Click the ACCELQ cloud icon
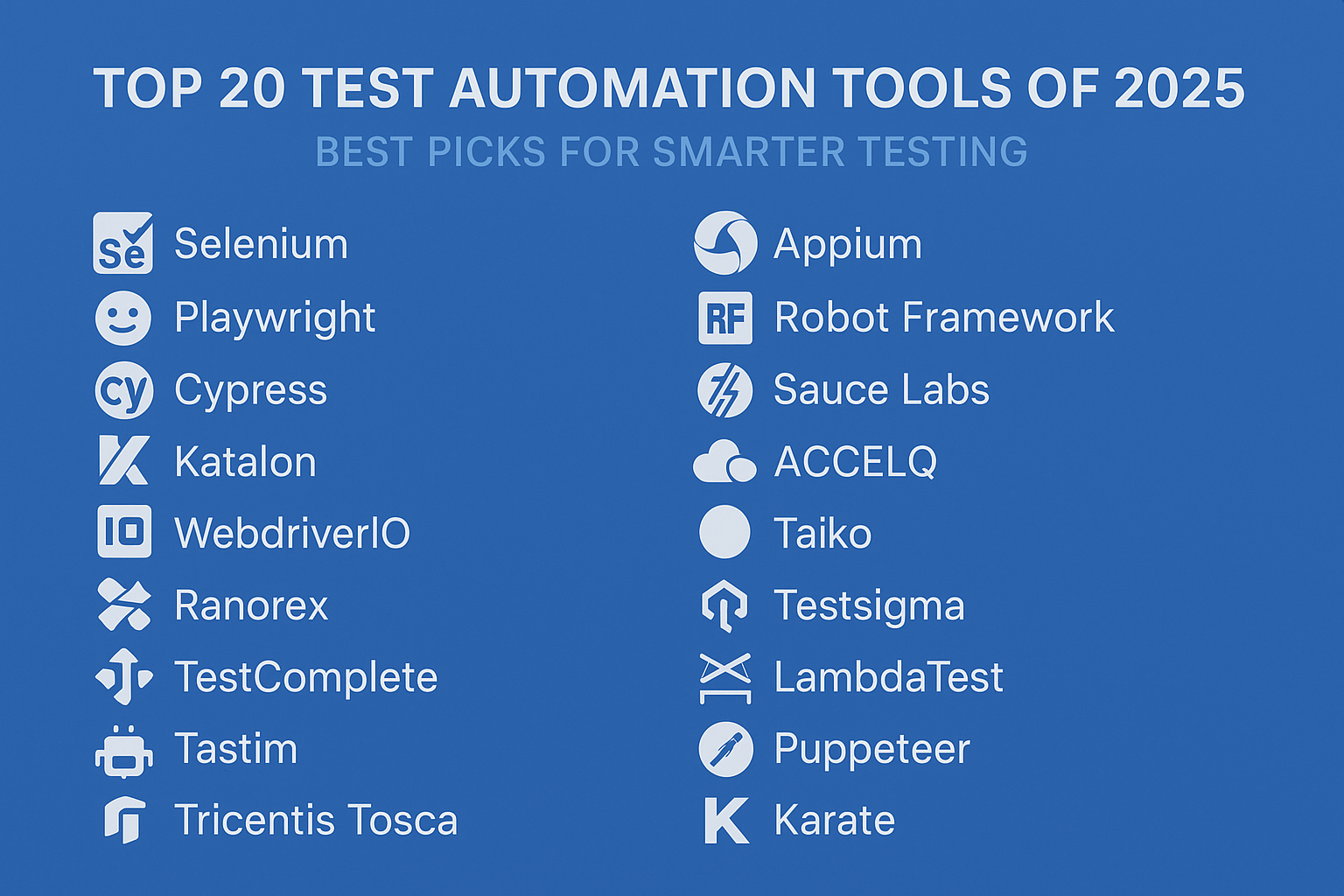 click(x=724, y=462)
